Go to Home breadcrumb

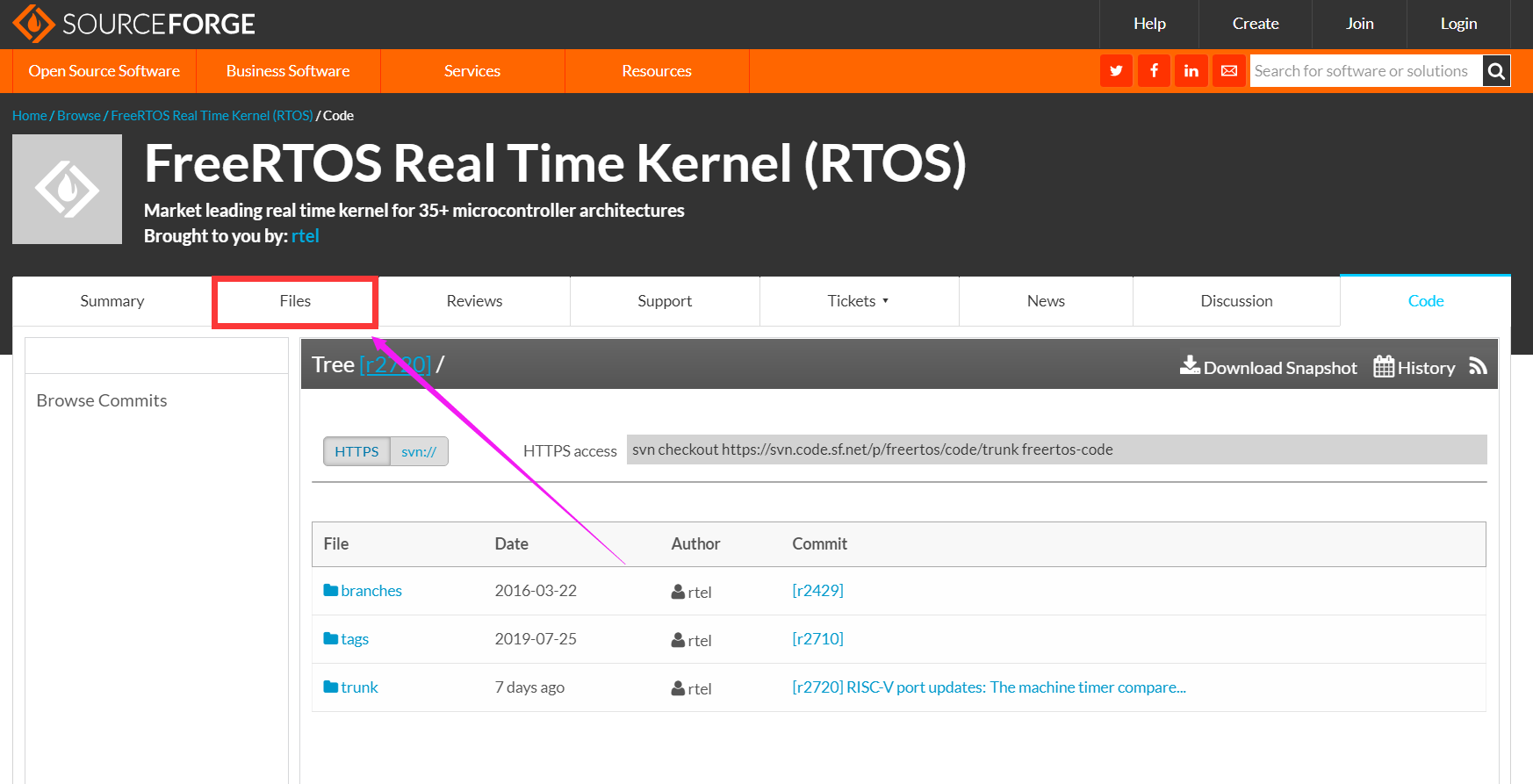[30, 116]
